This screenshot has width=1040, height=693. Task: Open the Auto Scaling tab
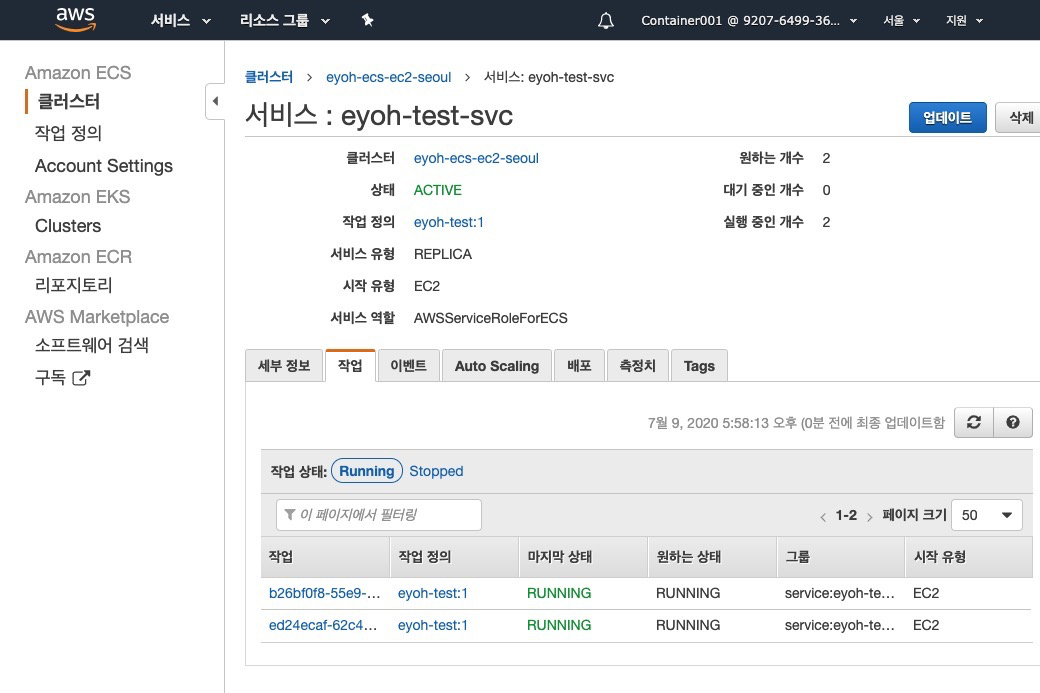coord(497,365)
